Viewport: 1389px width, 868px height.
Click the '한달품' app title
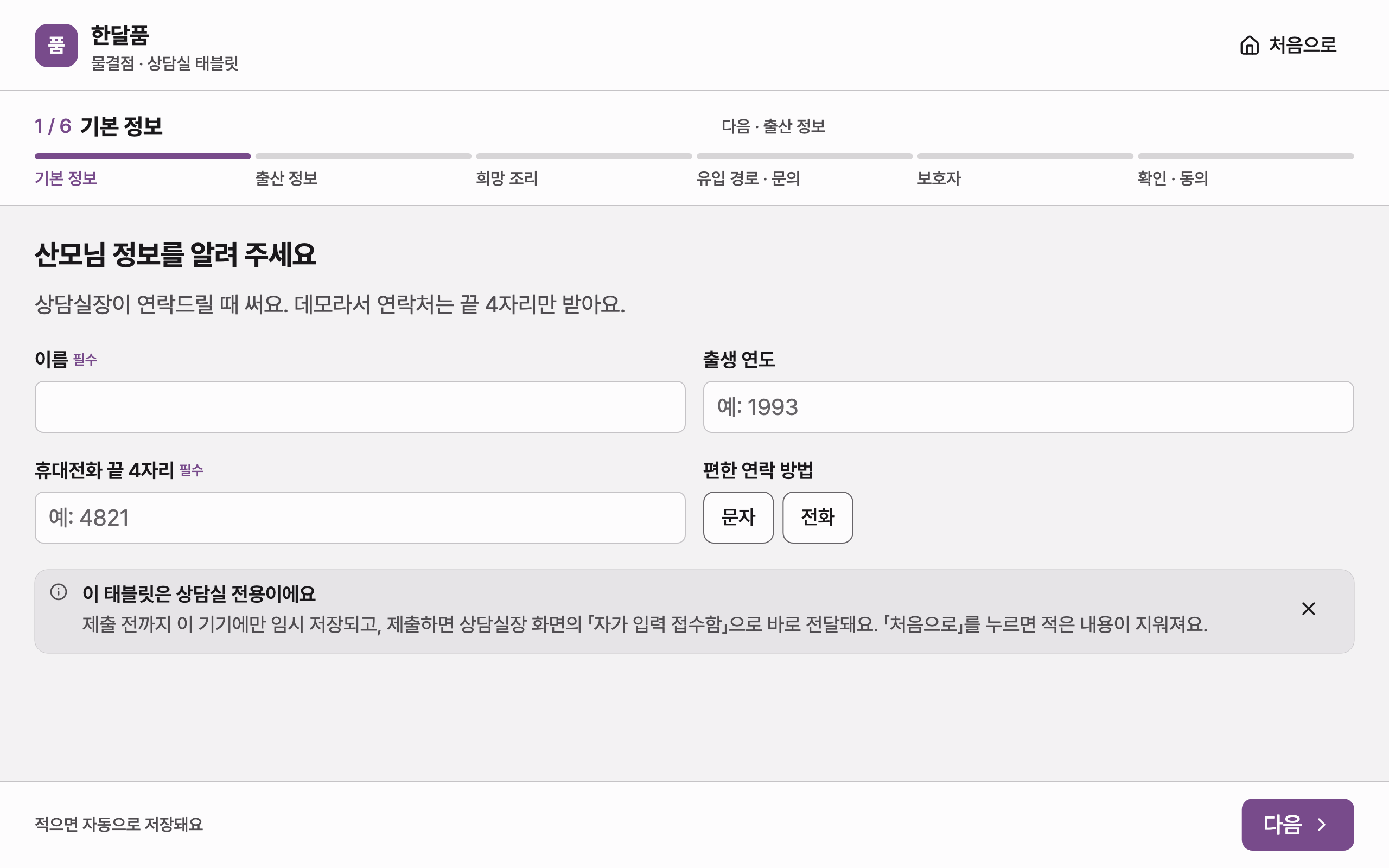pyautogui.click(x=120, y=35)
